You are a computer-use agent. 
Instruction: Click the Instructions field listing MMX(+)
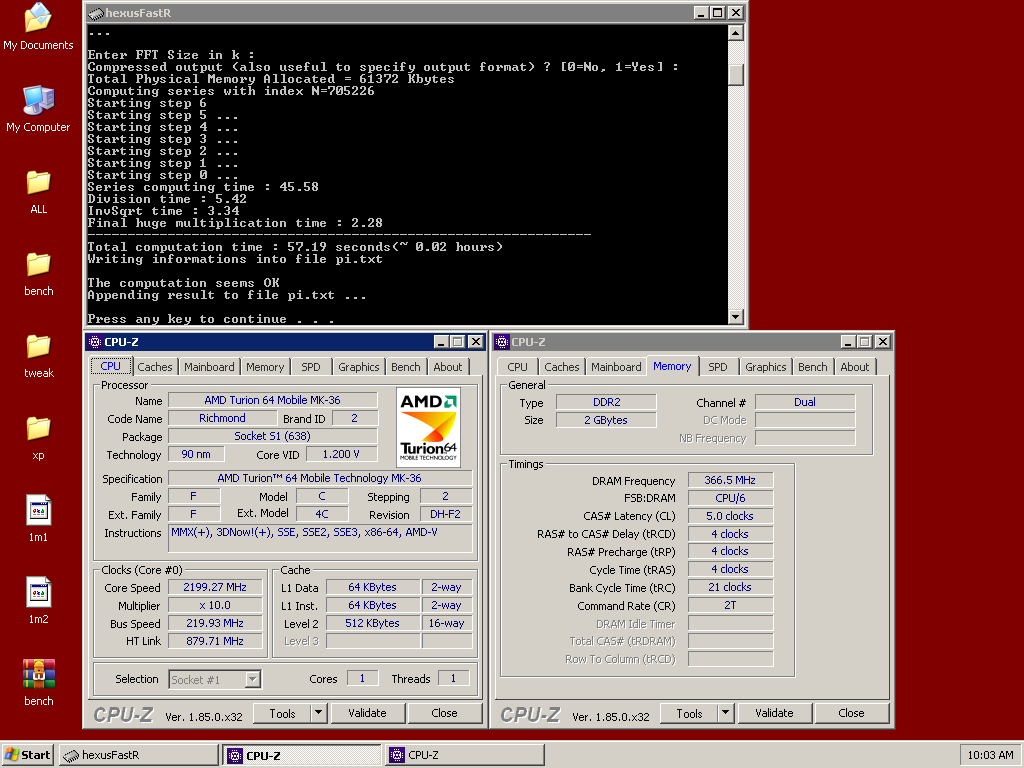tap(320, 539)
